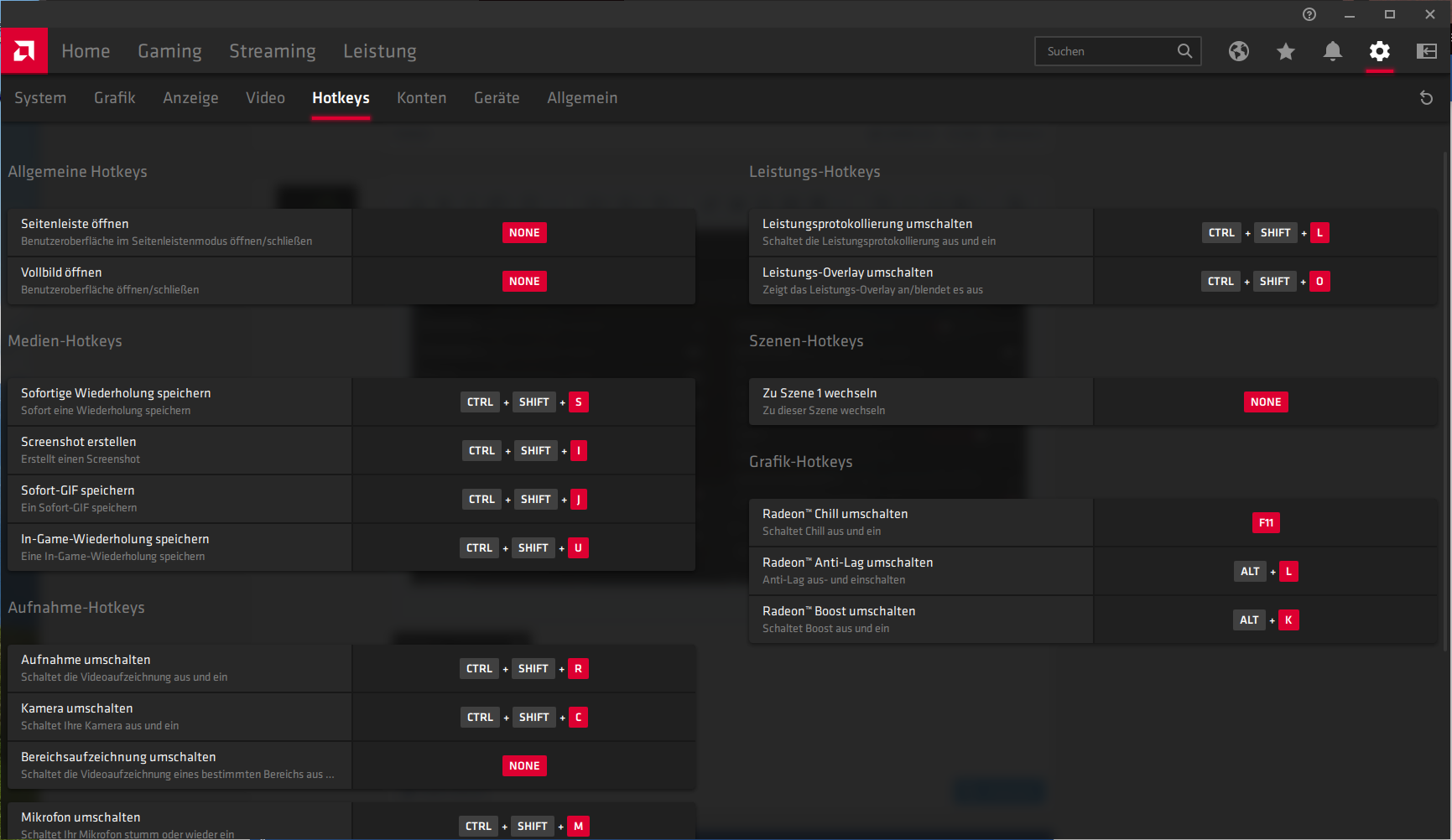1452x840 pixels.
Task: Click the 'Erstellt einen Screenshot' description text
Action: click(x=81, y=459)
